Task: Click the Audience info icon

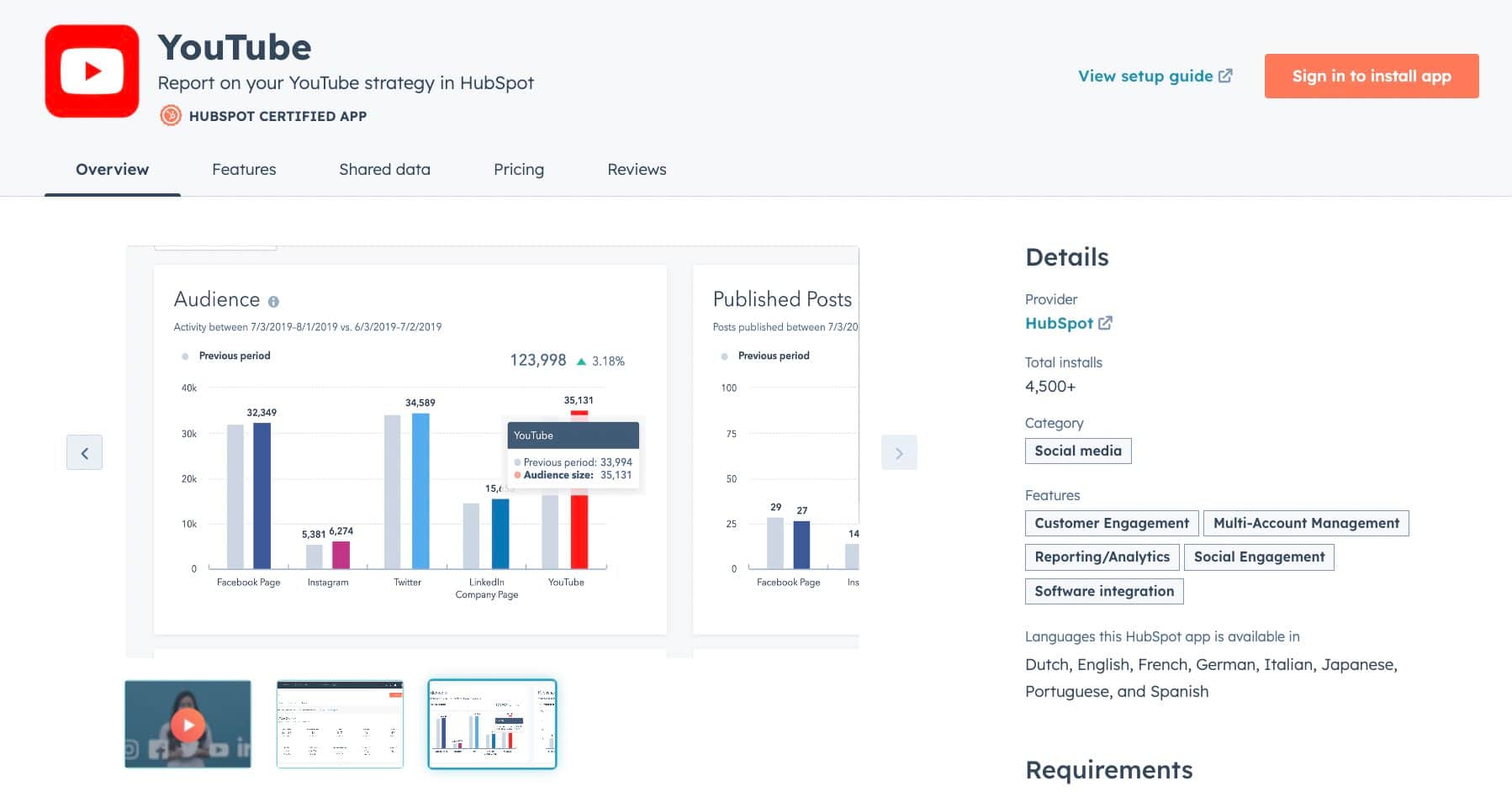Action: pos(273,301)
